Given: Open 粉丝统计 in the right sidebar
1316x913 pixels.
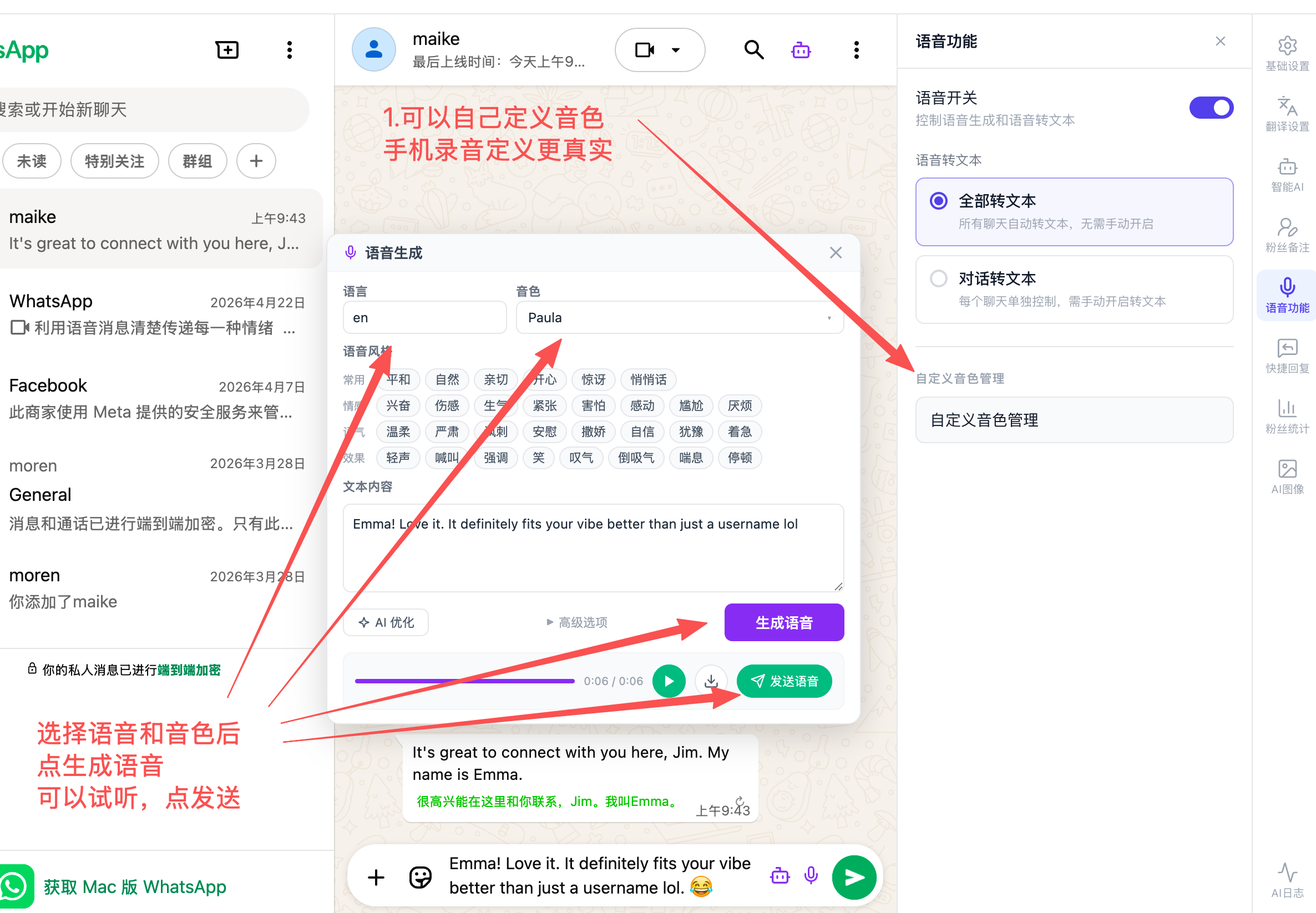Looking at the screenshot, I should tap(1287, 417).
